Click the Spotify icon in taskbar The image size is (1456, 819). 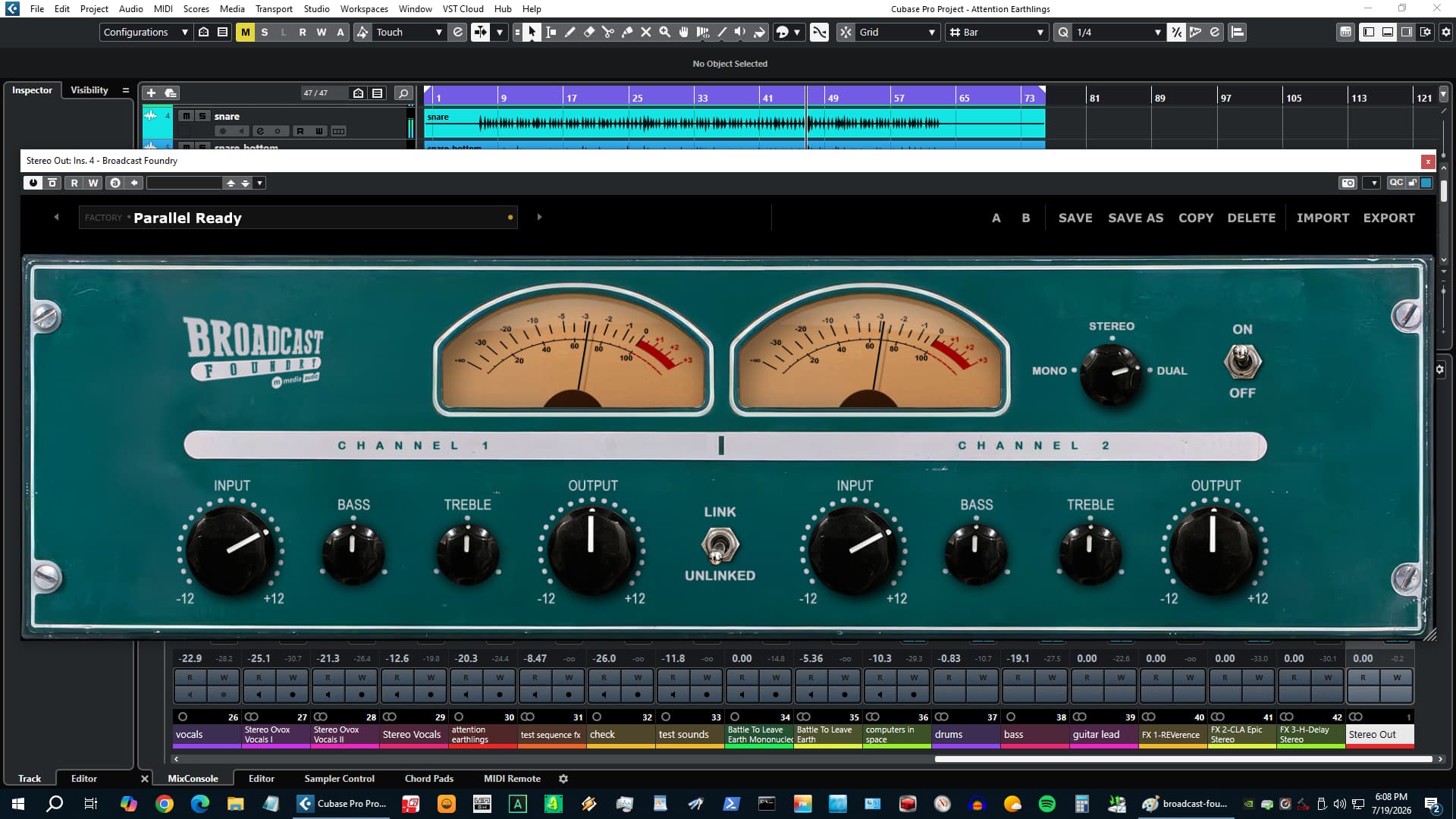pyautogui.click(x=1047, y=804)
